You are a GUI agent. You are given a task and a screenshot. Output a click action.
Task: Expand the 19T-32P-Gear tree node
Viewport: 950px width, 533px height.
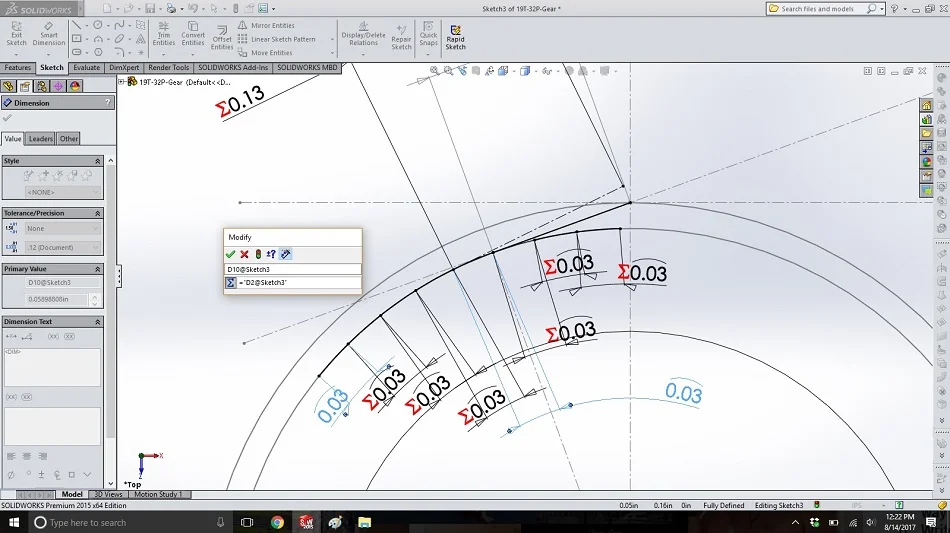coord(121,82)
